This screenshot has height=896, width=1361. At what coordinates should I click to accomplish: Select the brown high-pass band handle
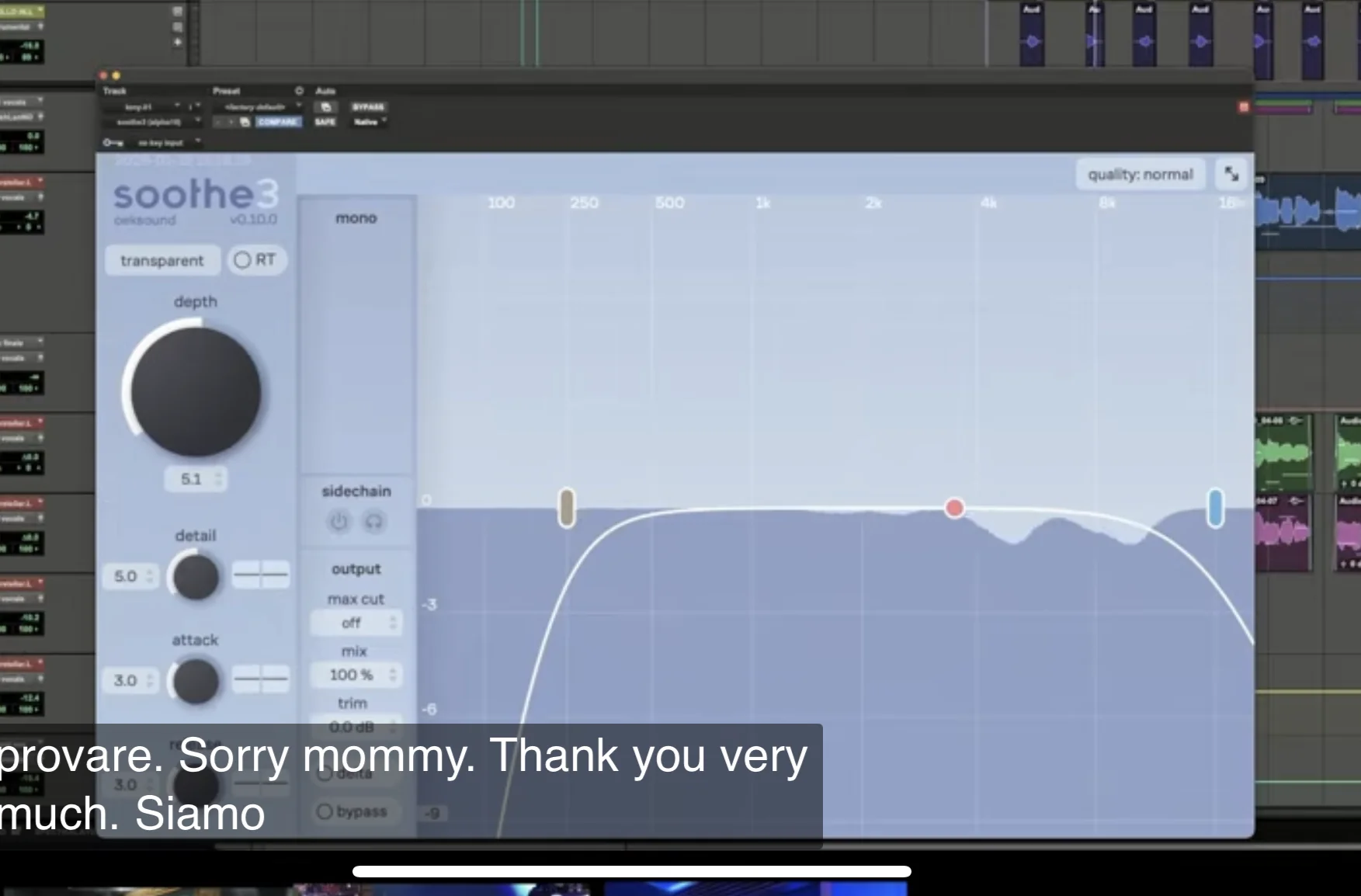567,508
